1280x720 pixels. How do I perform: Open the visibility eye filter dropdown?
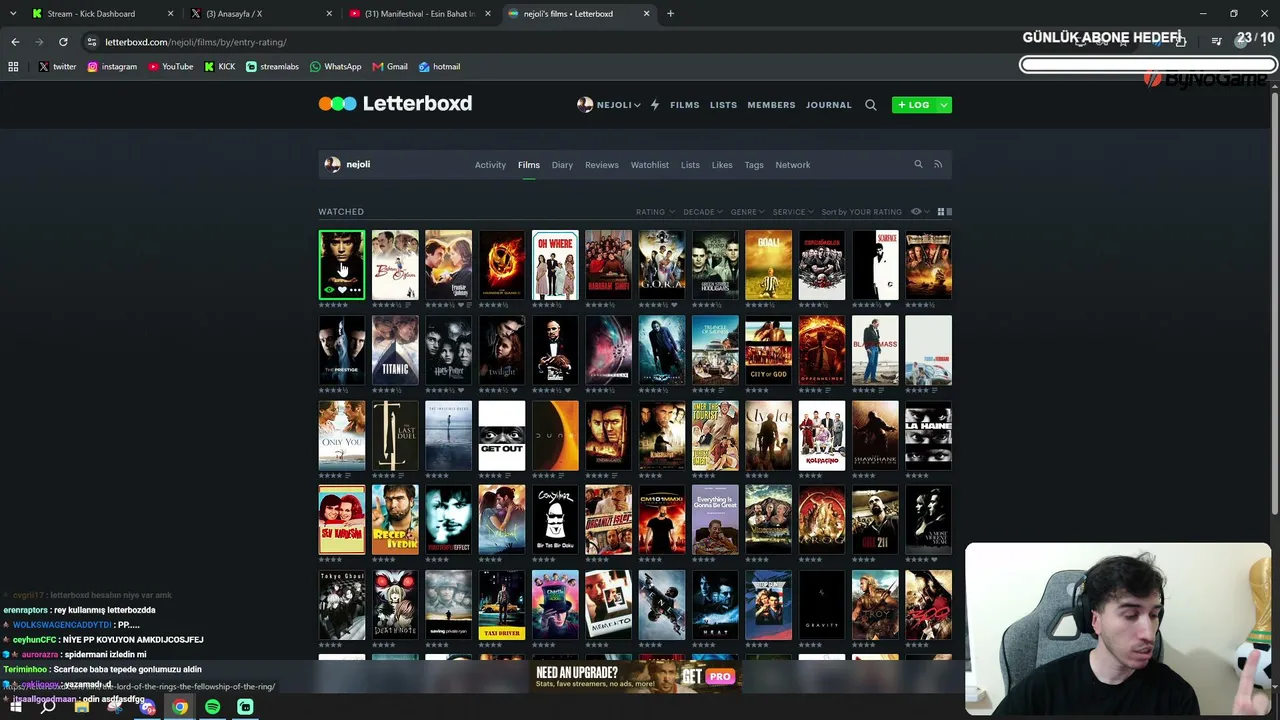tap(919, 212)
